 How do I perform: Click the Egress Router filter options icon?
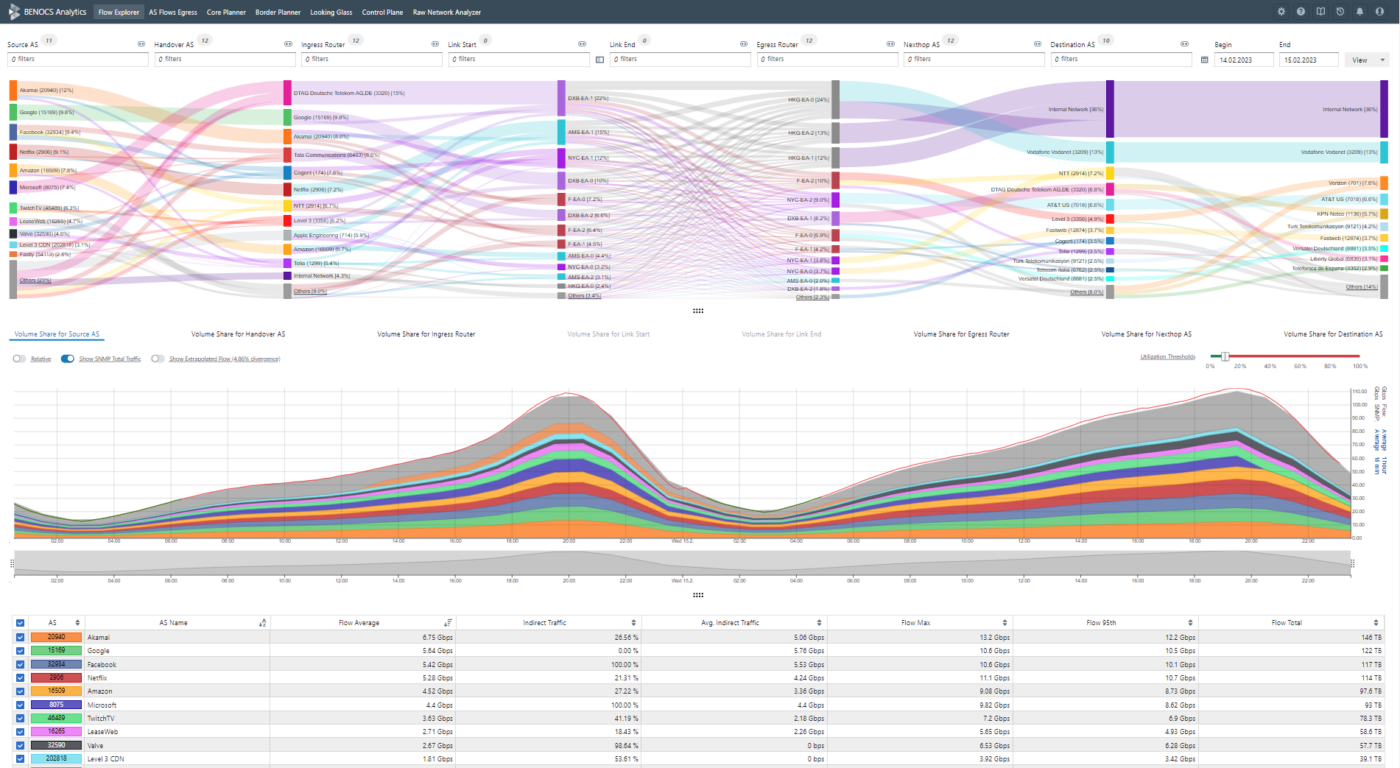tap(891, 44)
